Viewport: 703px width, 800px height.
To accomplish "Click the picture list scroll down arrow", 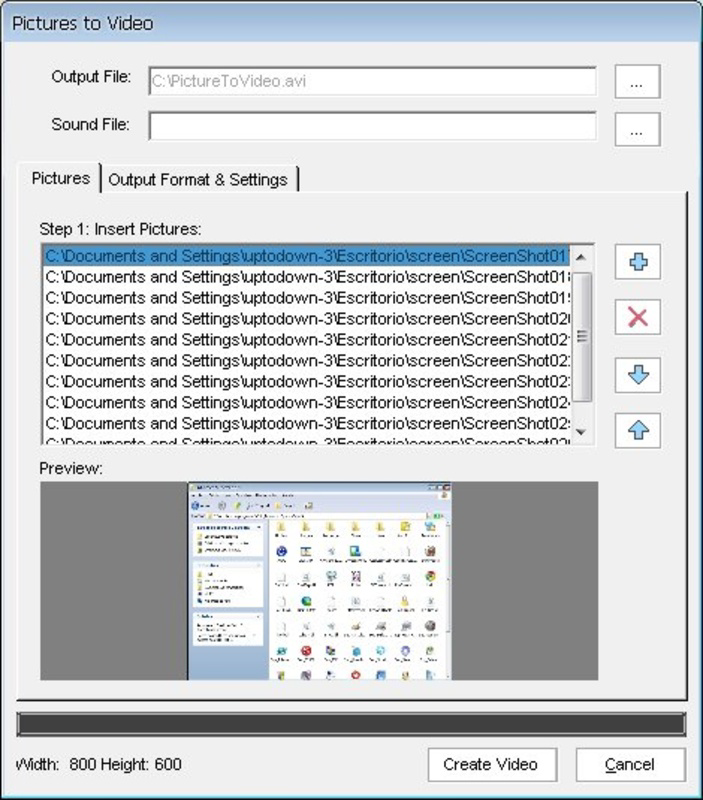I will pyautogui.click(x=581, y=432).
